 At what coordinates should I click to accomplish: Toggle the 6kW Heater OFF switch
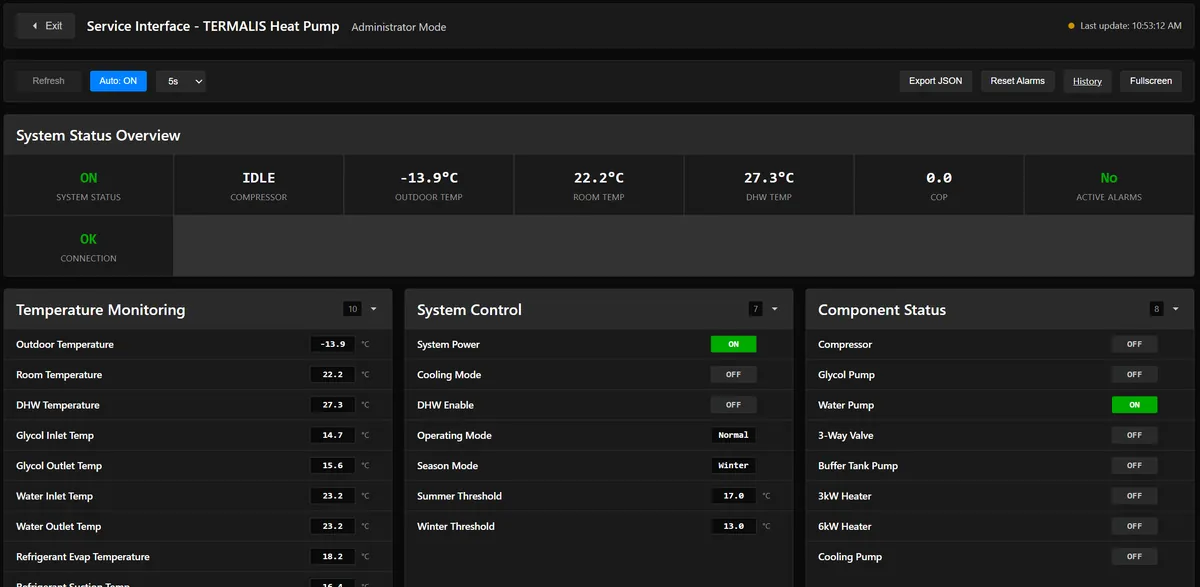pos(1134,526)
